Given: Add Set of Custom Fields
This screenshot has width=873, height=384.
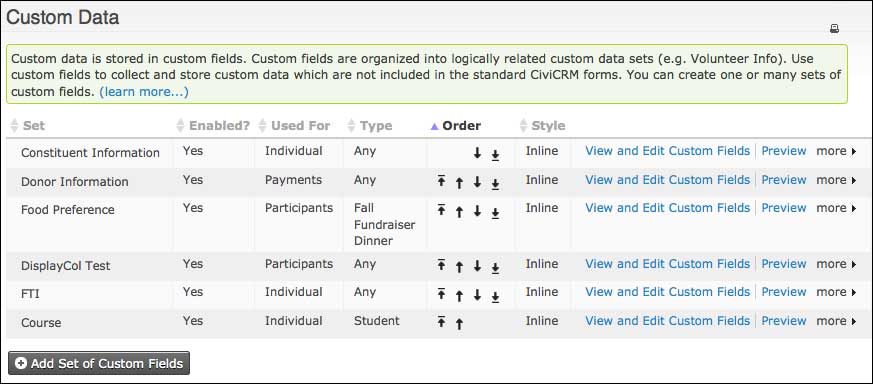Looking at the screenshot, I should (x=99, y=363).
